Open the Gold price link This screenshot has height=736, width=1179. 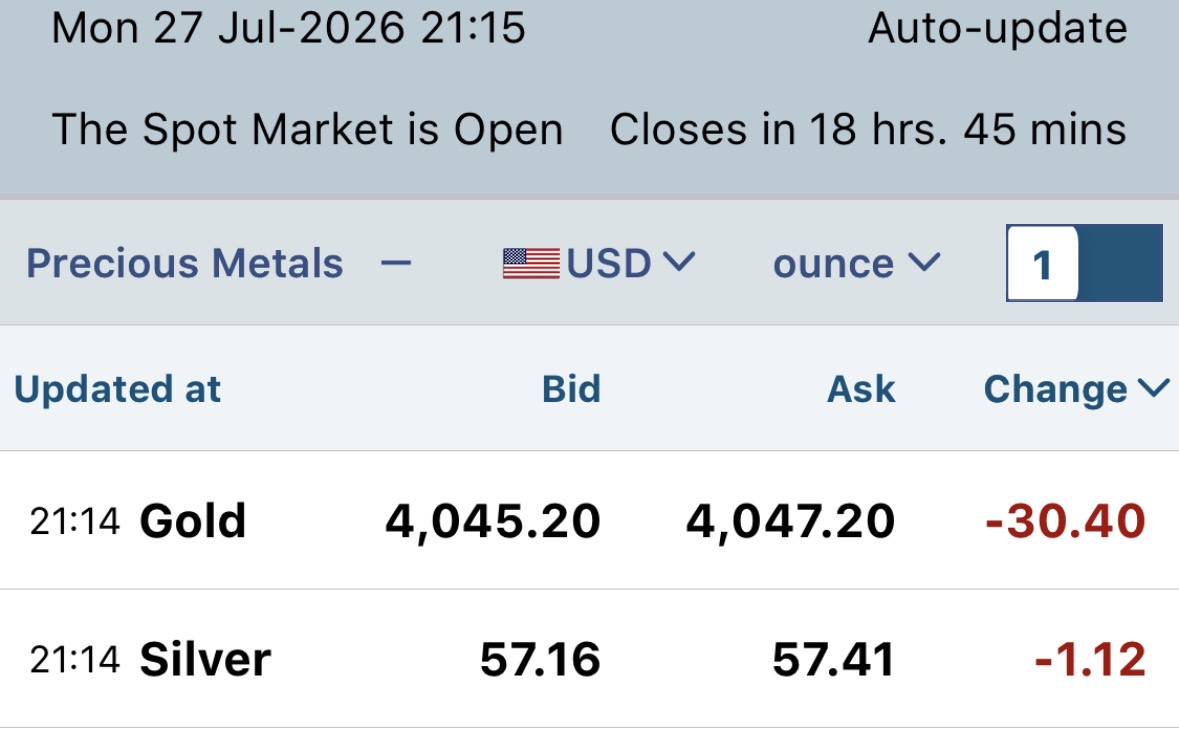point(192,520)
